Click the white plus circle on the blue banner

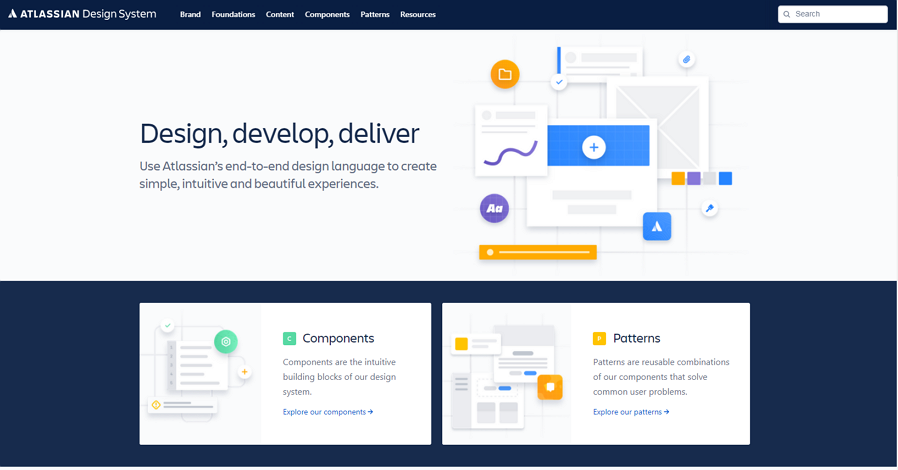pyautogui.click(x=594, y=147)
